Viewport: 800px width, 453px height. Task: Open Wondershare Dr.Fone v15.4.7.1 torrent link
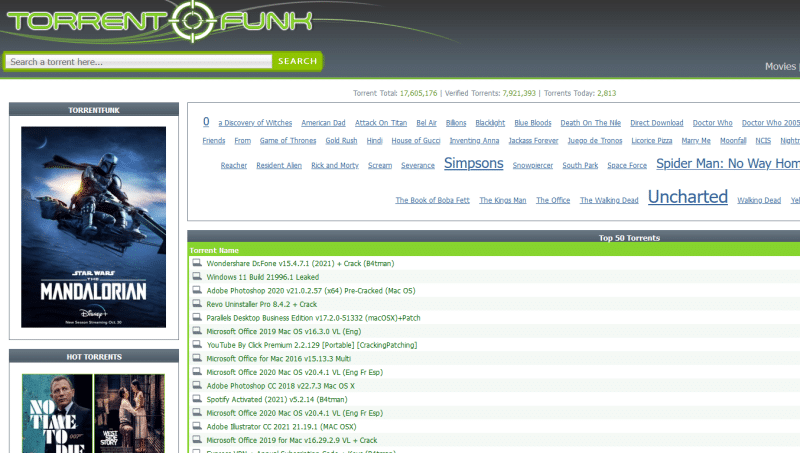coord(300,263)
